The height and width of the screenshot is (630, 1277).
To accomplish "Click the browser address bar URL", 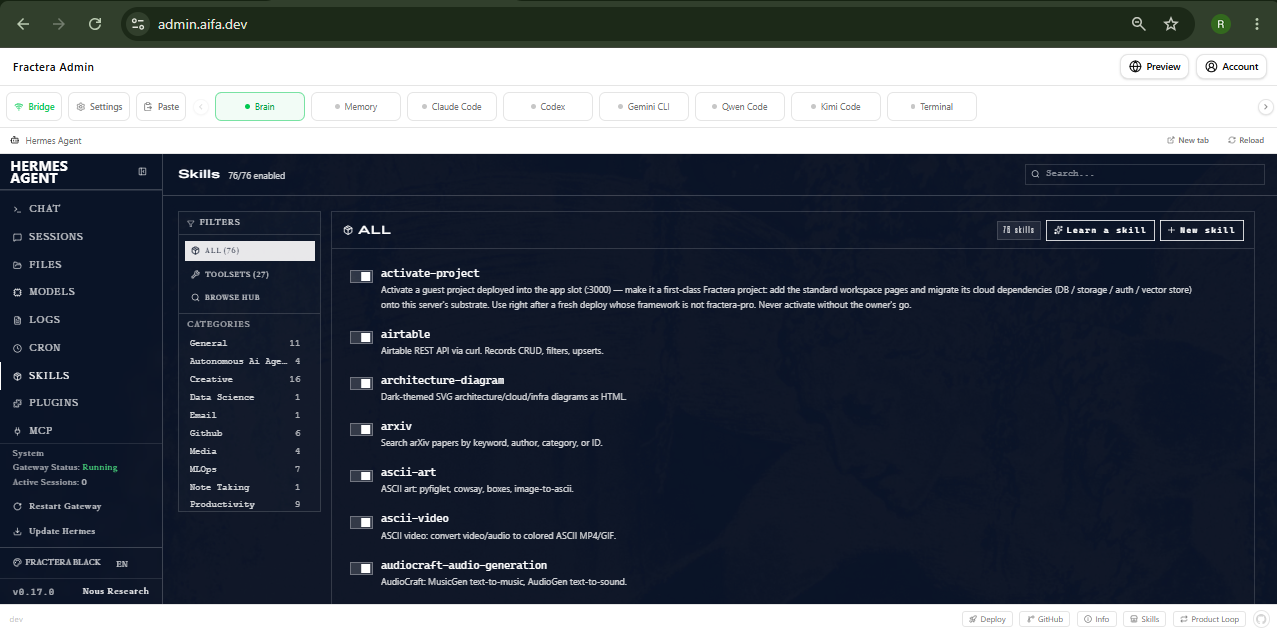I will [202, 24].
